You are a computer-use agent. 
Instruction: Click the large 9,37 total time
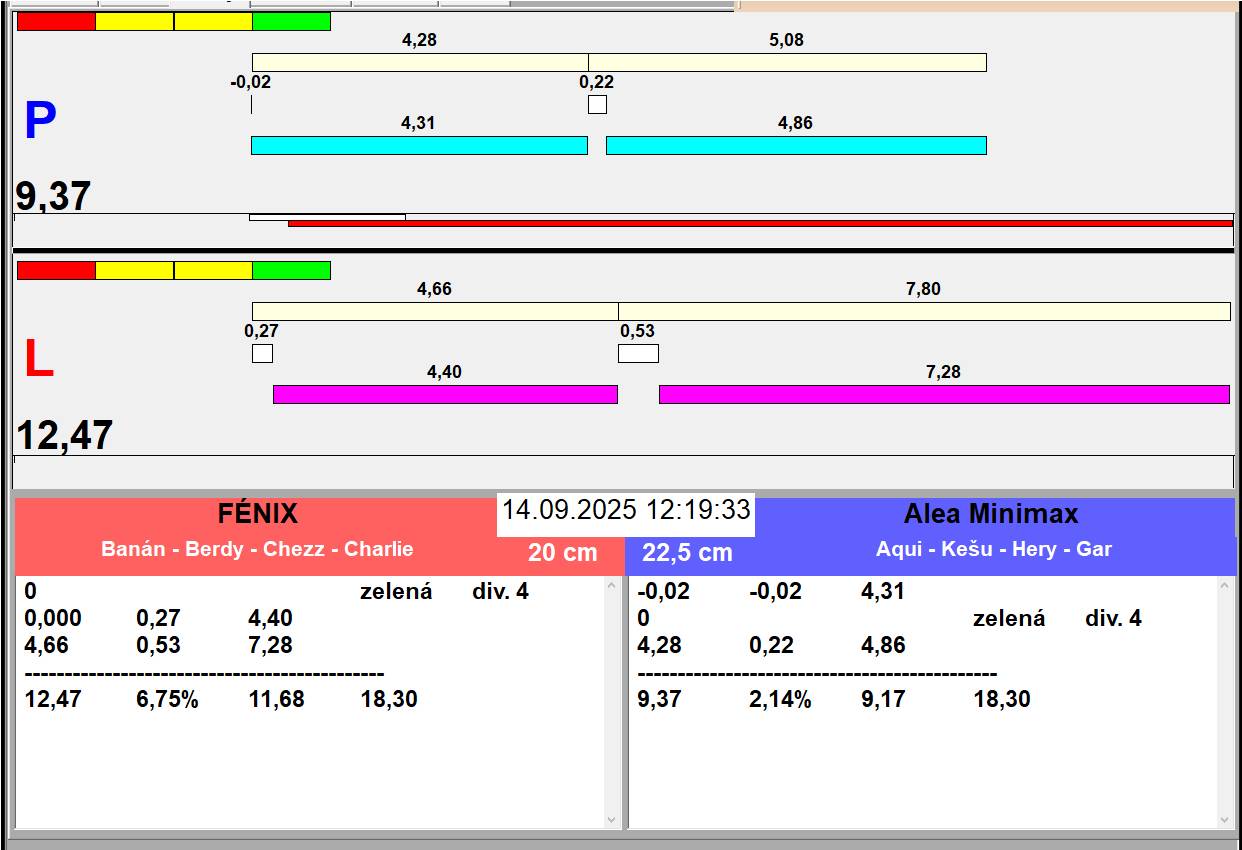54,196
